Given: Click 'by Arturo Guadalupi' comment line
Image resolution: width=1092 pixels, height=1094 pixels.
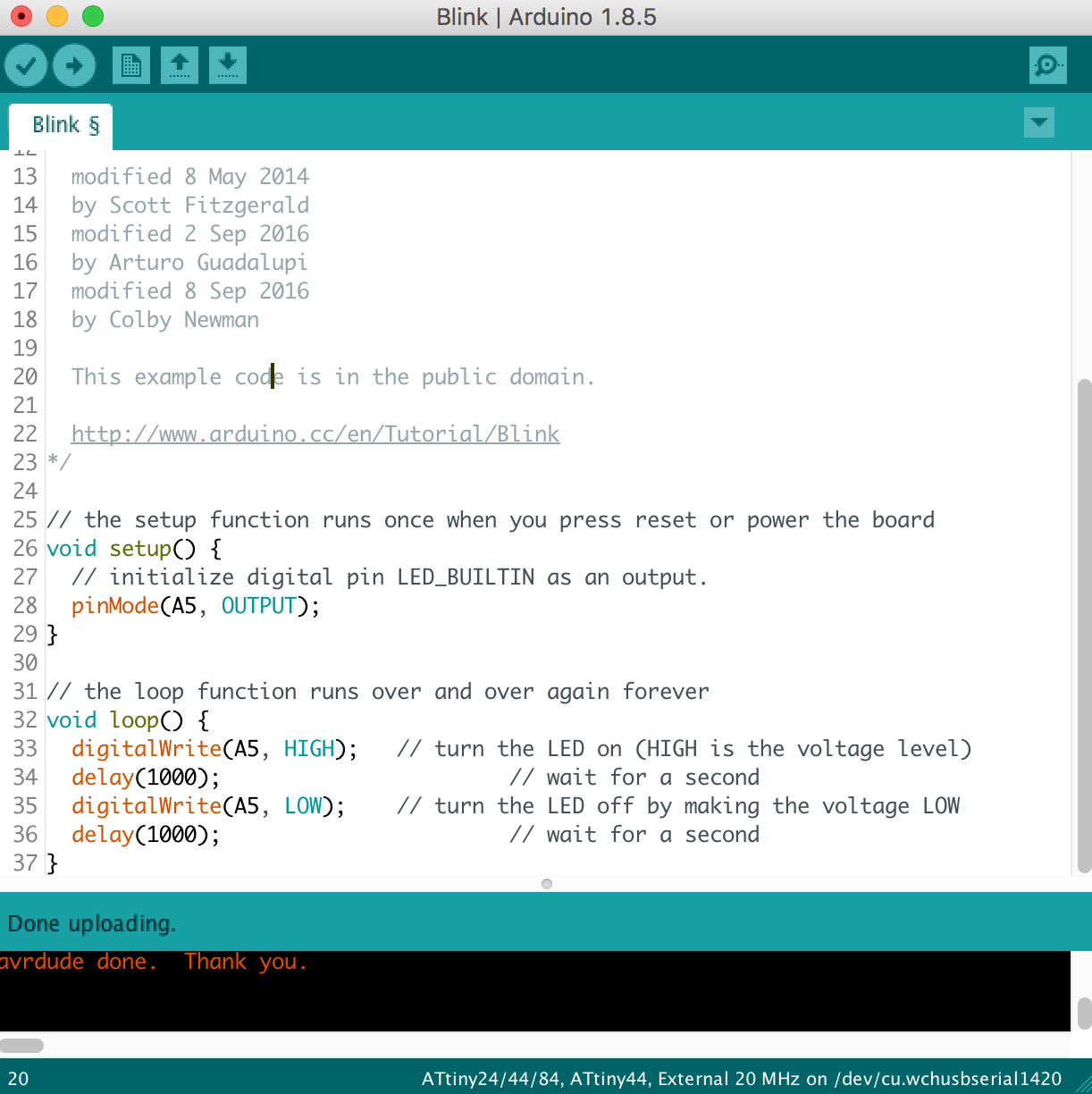Looking at the screenshot, I should coord(189,263).
